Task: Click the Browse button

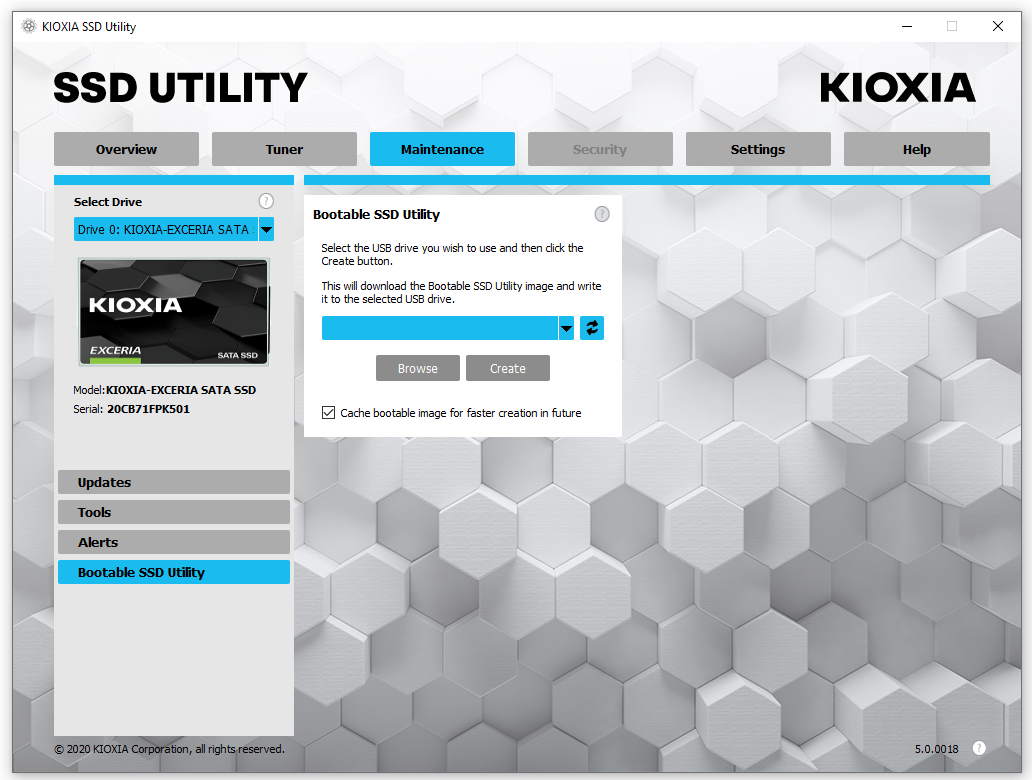Action: pos(418,368)
